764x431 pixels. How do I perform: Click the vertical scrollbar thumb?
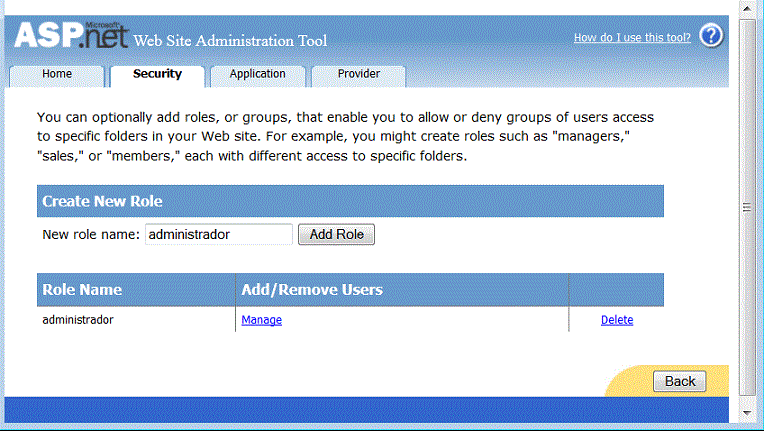click(747, 207)
